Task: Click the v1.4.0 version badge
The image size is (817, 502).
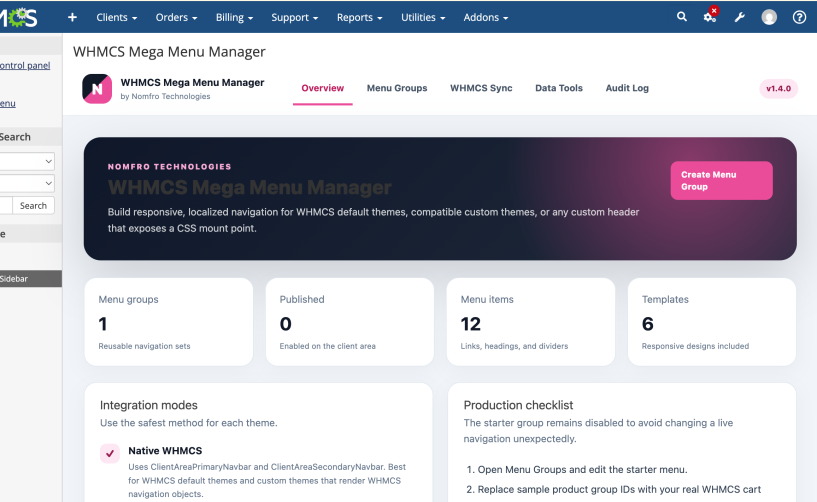Action: pos(778,89)
